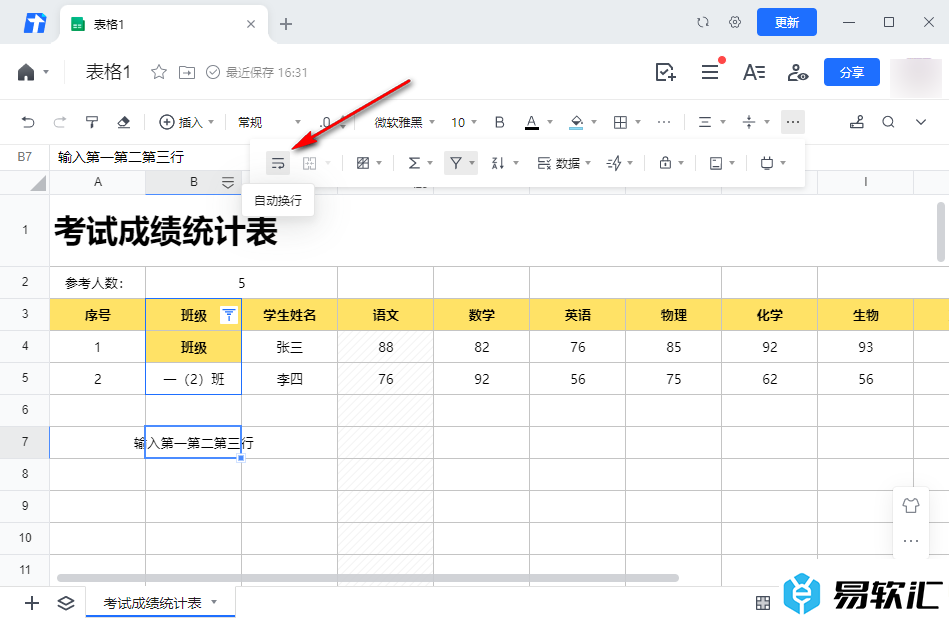Viewport: 949px width, 619px height.
Task: Click the sum formula icon
Action: click(x=414, y=163)
